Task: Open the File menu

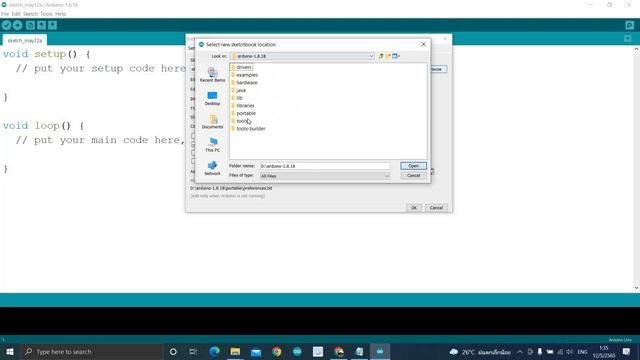Action: pyautogui.click(x=5, y=14)
